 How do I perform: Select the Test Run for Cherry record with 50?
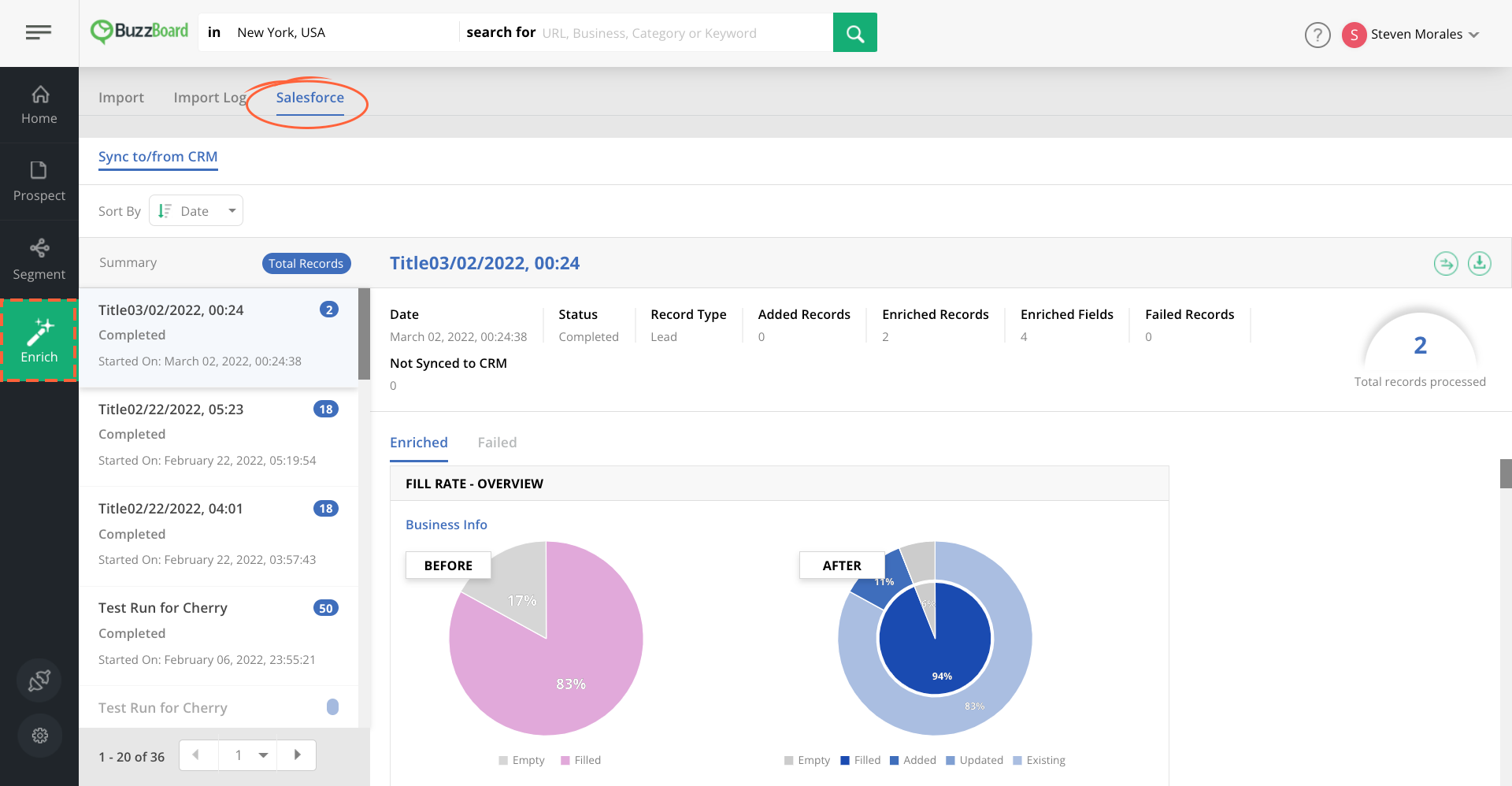coord(219,635)
